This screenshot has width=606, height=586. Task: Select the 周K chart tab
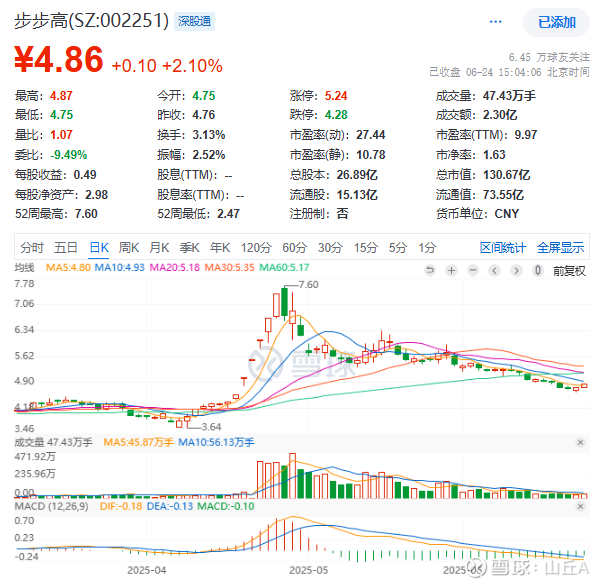click(x=129, y=247)
